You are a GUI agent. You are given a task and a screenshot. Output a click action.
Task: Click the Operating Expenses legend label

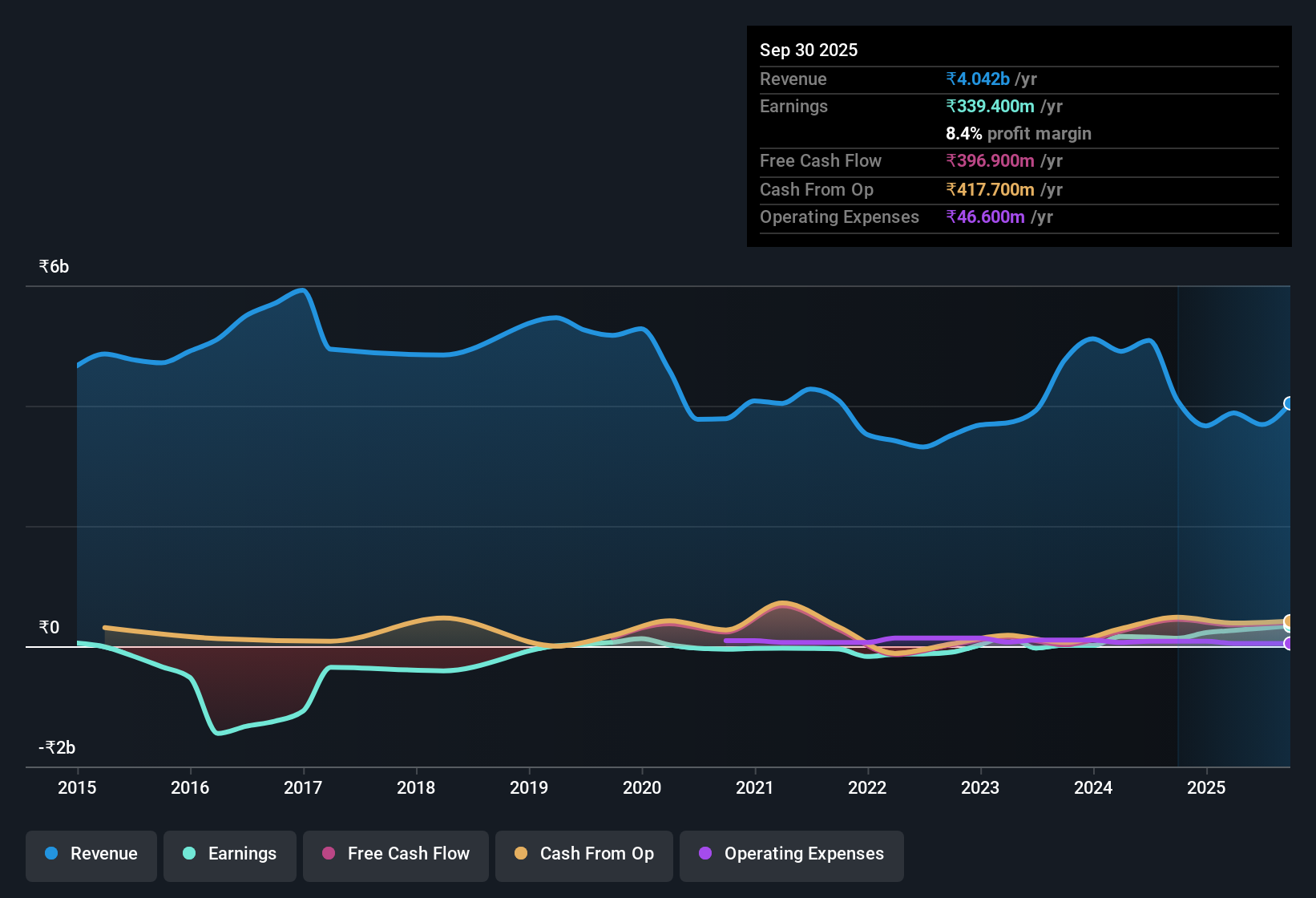[x=803, y=854]
